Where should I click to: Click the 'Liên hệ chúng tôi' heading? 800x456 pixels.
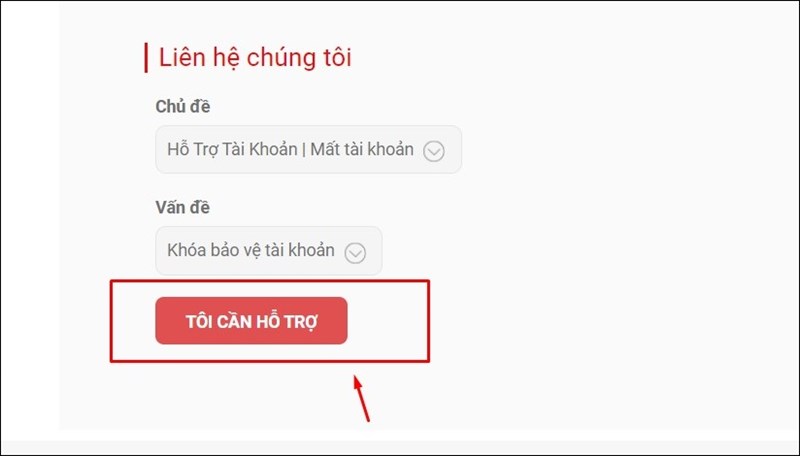(255, 57)
